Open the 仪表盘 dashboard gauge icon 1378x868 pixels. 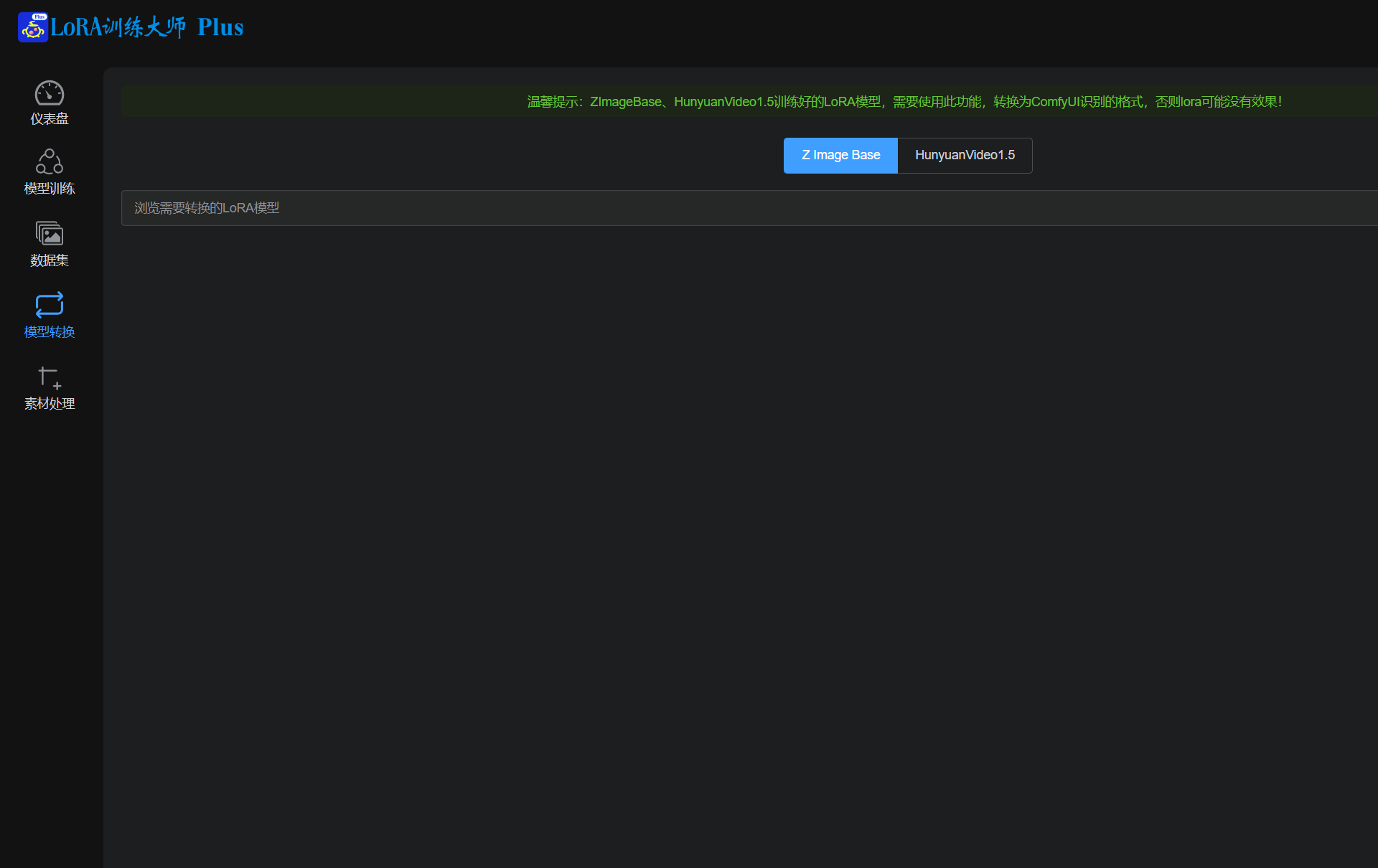pos(50,93)
